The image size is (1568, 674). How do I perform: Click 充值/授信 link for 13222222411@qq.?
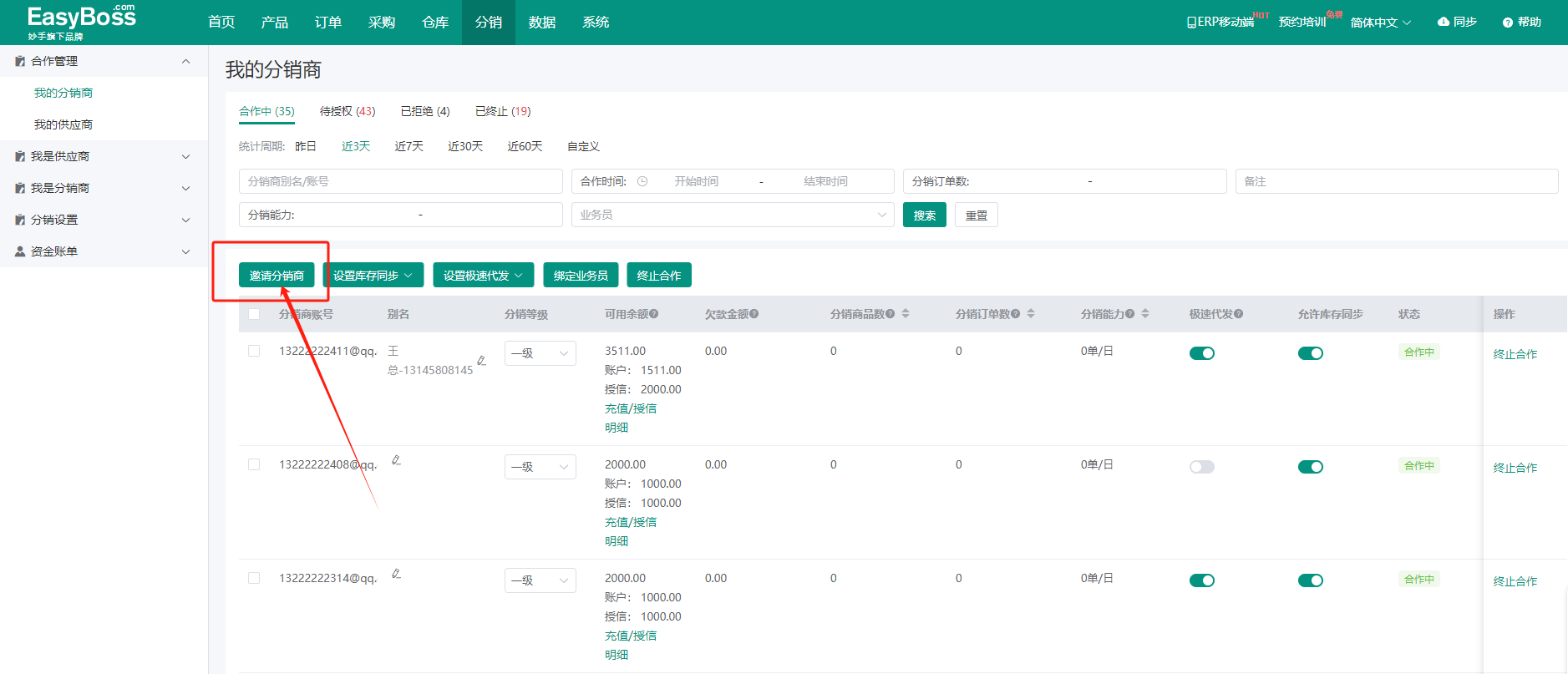631,408
